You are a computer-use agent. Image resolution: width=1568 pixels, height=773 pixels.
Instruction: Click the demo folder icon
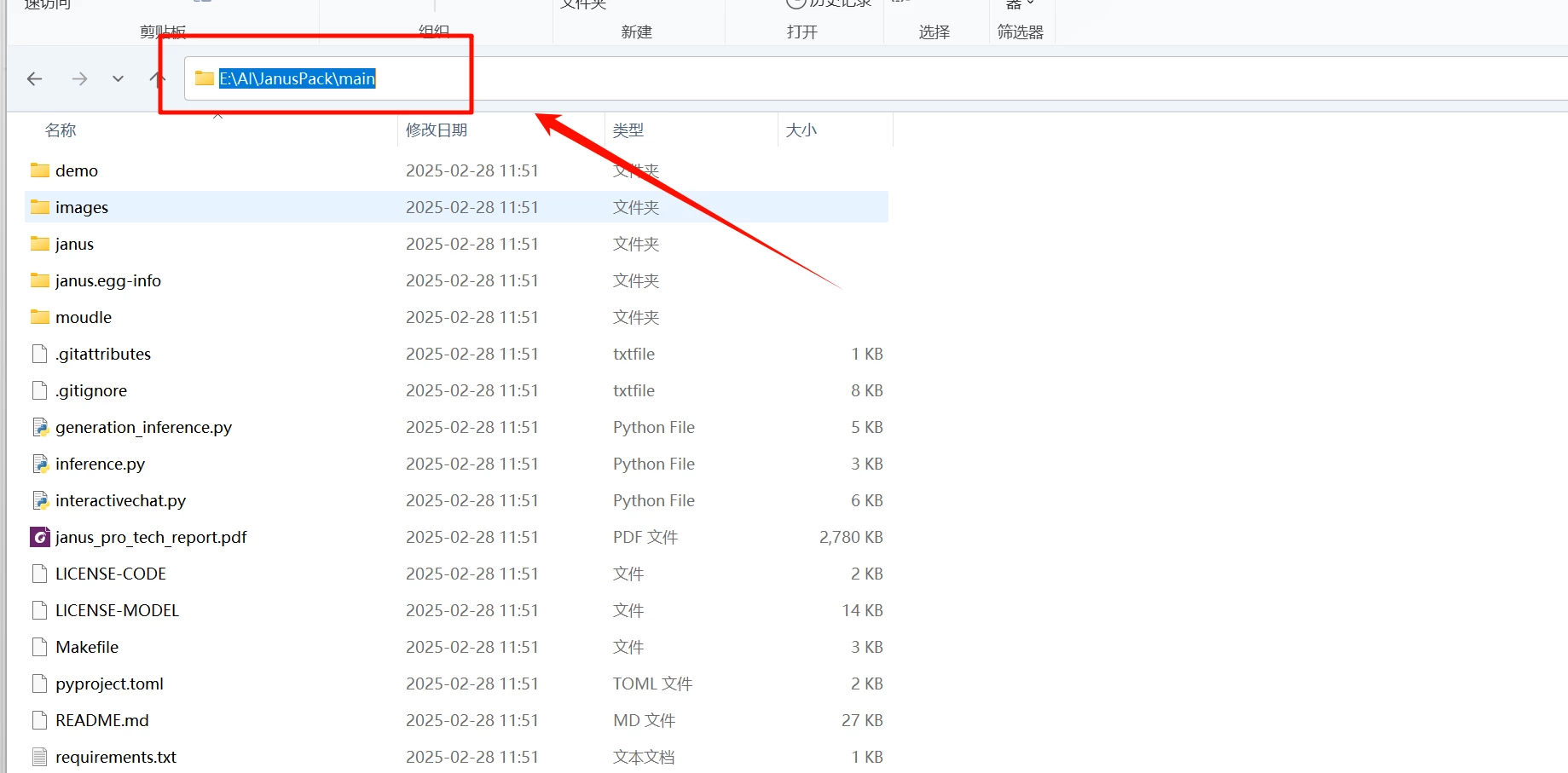pyautogui.click(x=39, y=170)
